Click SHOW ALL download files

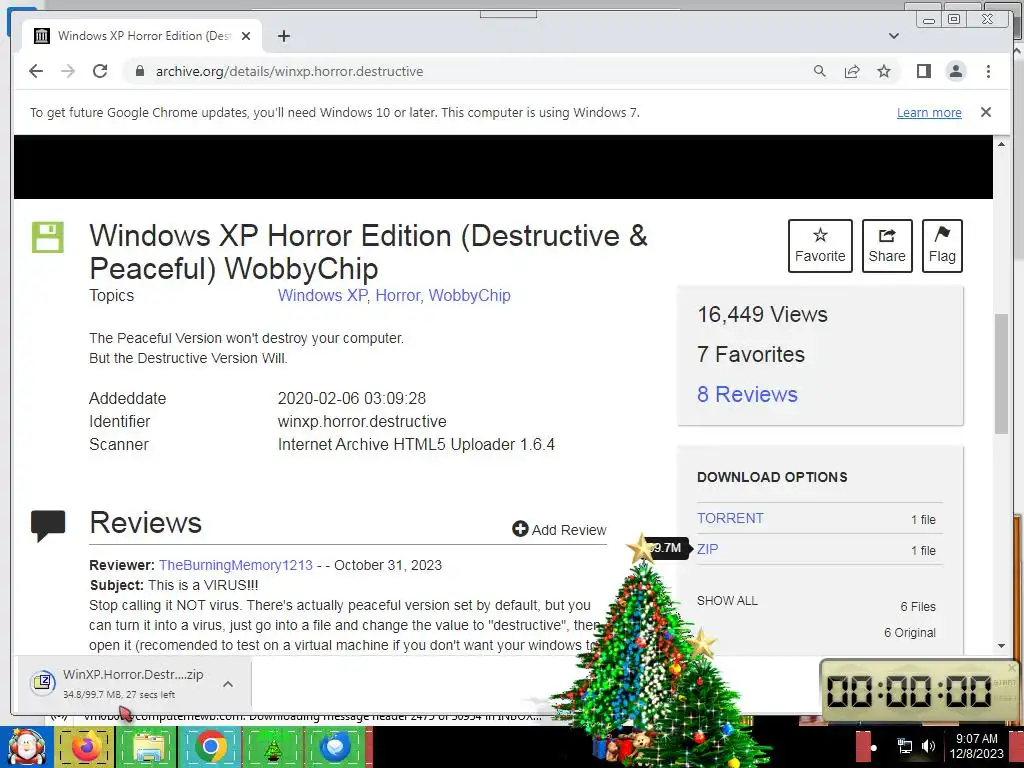pyautogui.click(x=727, y=601)
